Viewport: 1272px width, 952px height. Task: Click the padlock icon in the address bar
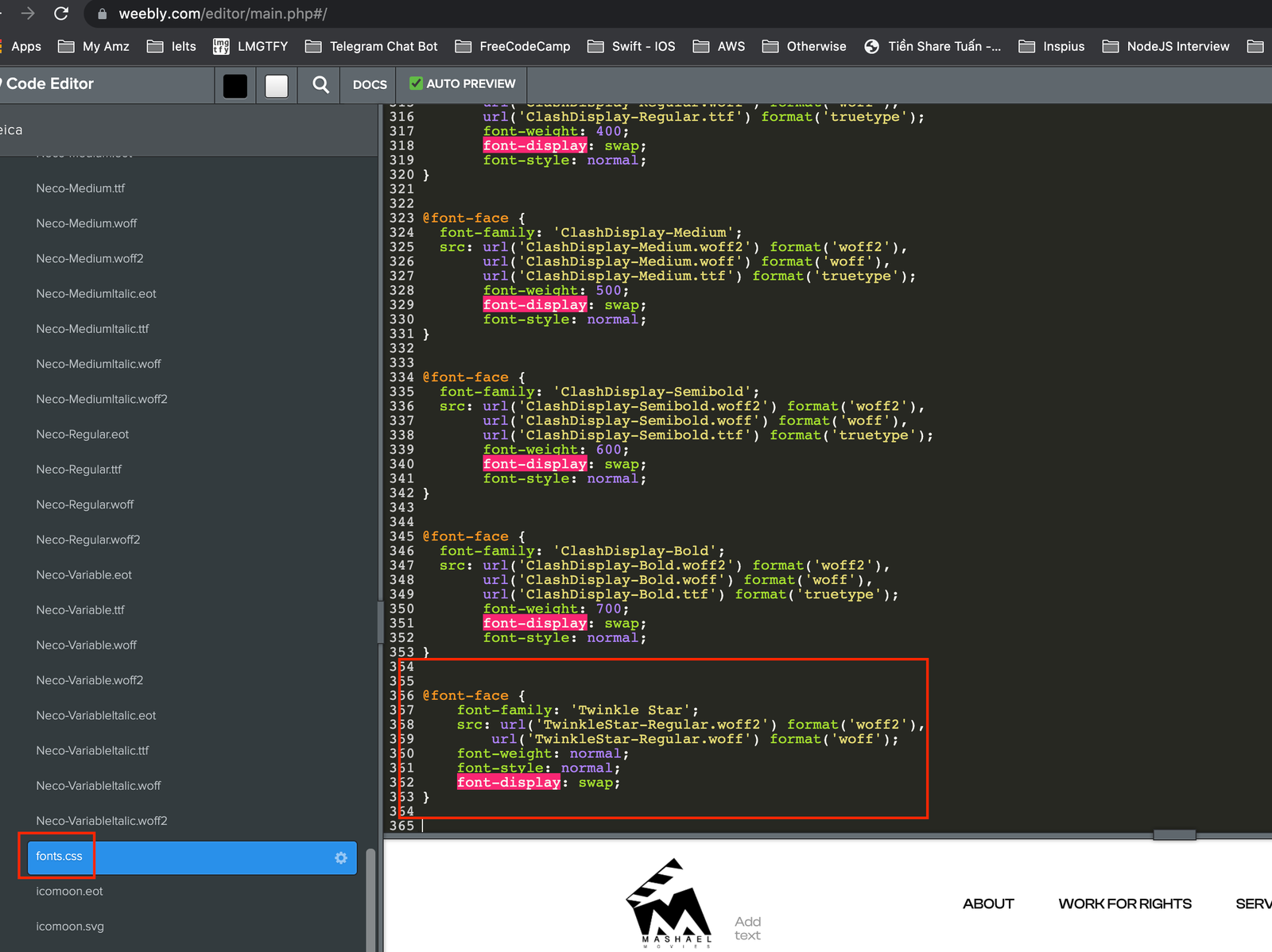click(101, 14)
